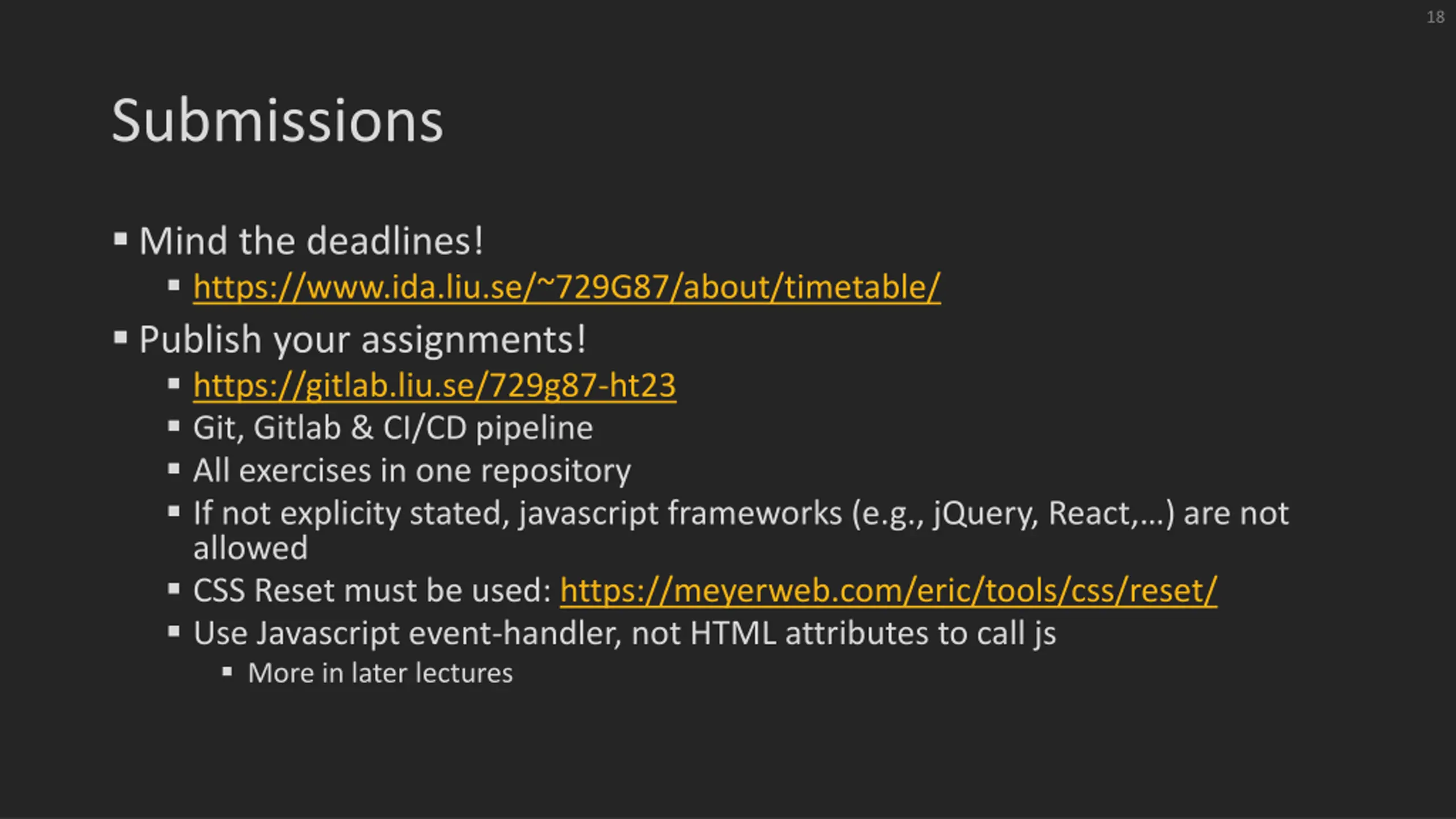Open the gitlab.liu.se 729g87-ht23 link
This screenshot has width=1456, height=819.
[x=435, y=386]
